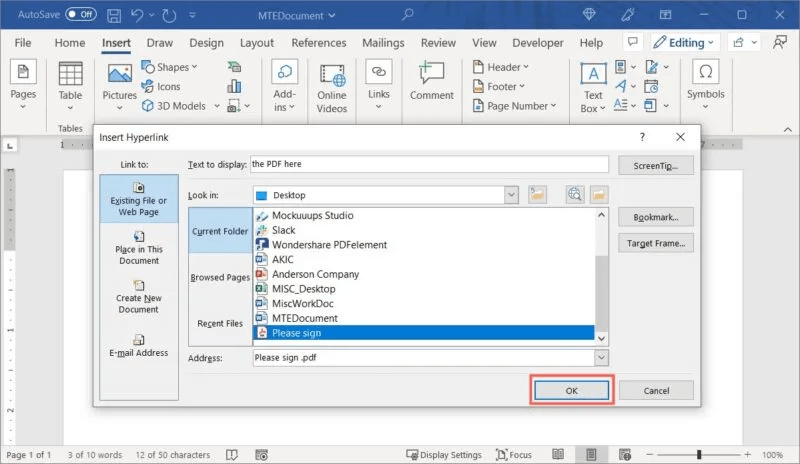
Task: Open the Look in Desktop dropdown
Action: (511, 195)
